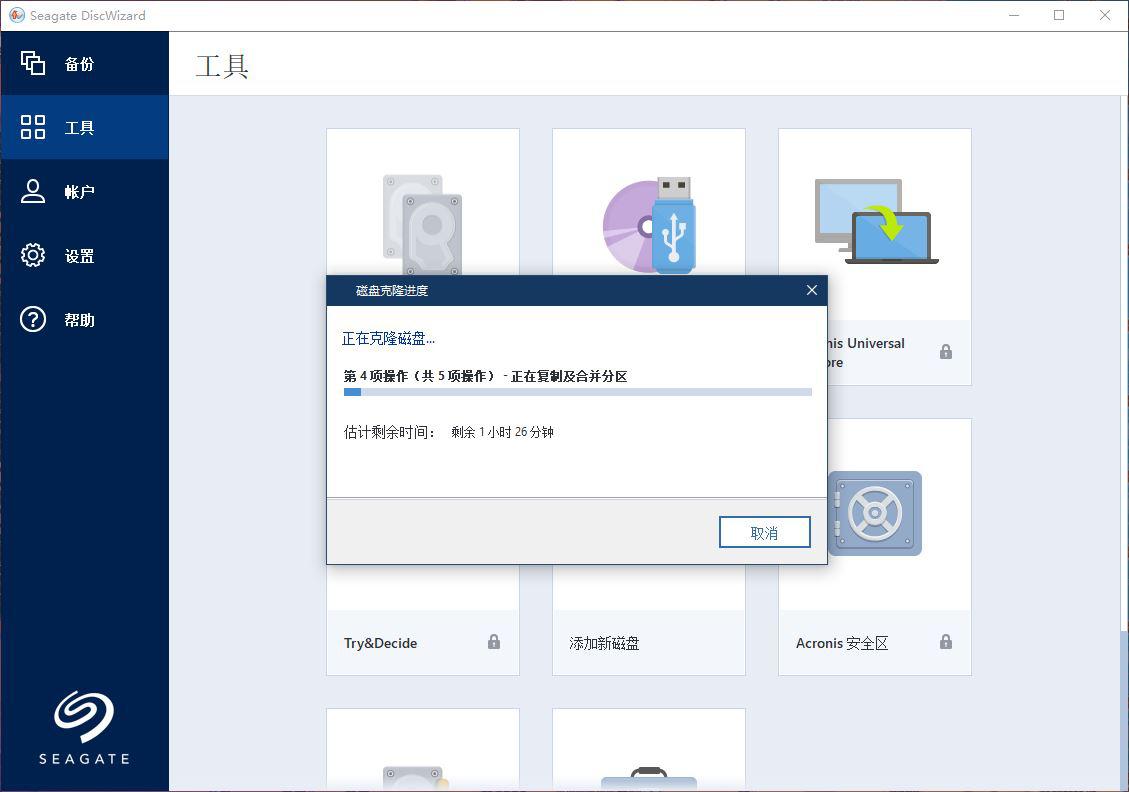
Task: Click the Seagate DiscWizard title bar icon
Action: pos(15,15)
